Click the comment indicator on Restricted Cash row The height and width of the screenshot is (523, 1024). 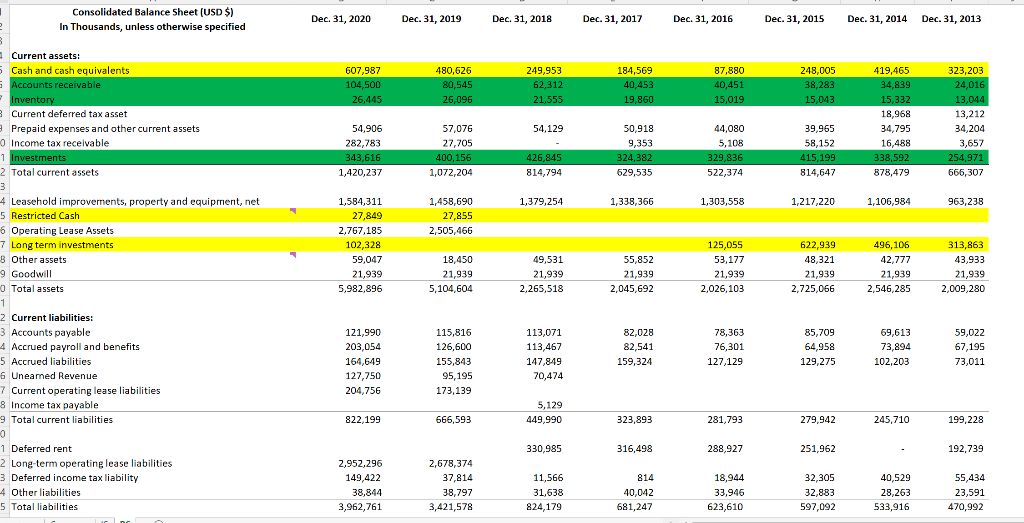[x=293, y=211]
